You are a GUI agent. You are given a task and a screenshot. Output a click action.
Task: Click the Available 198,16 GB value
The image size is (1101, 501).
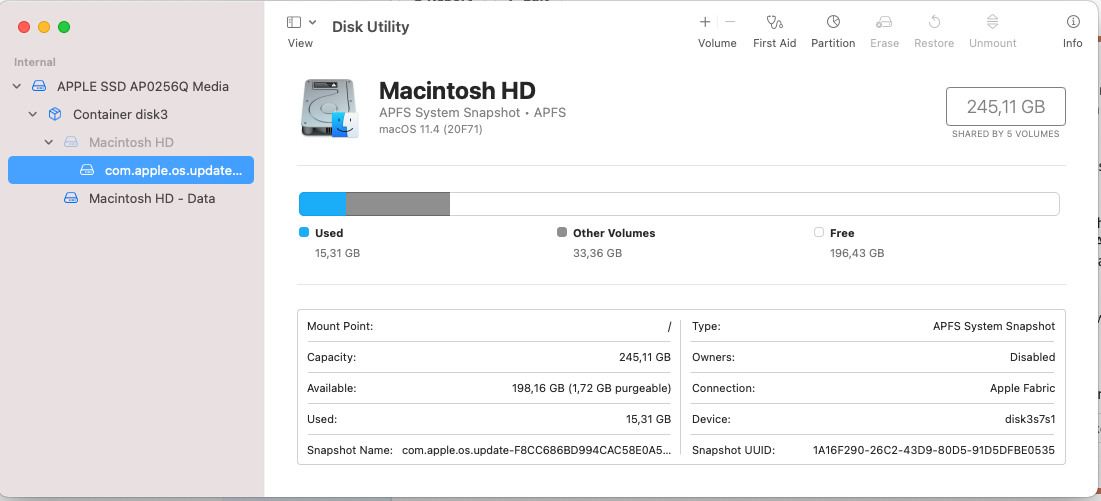point(591,388)
